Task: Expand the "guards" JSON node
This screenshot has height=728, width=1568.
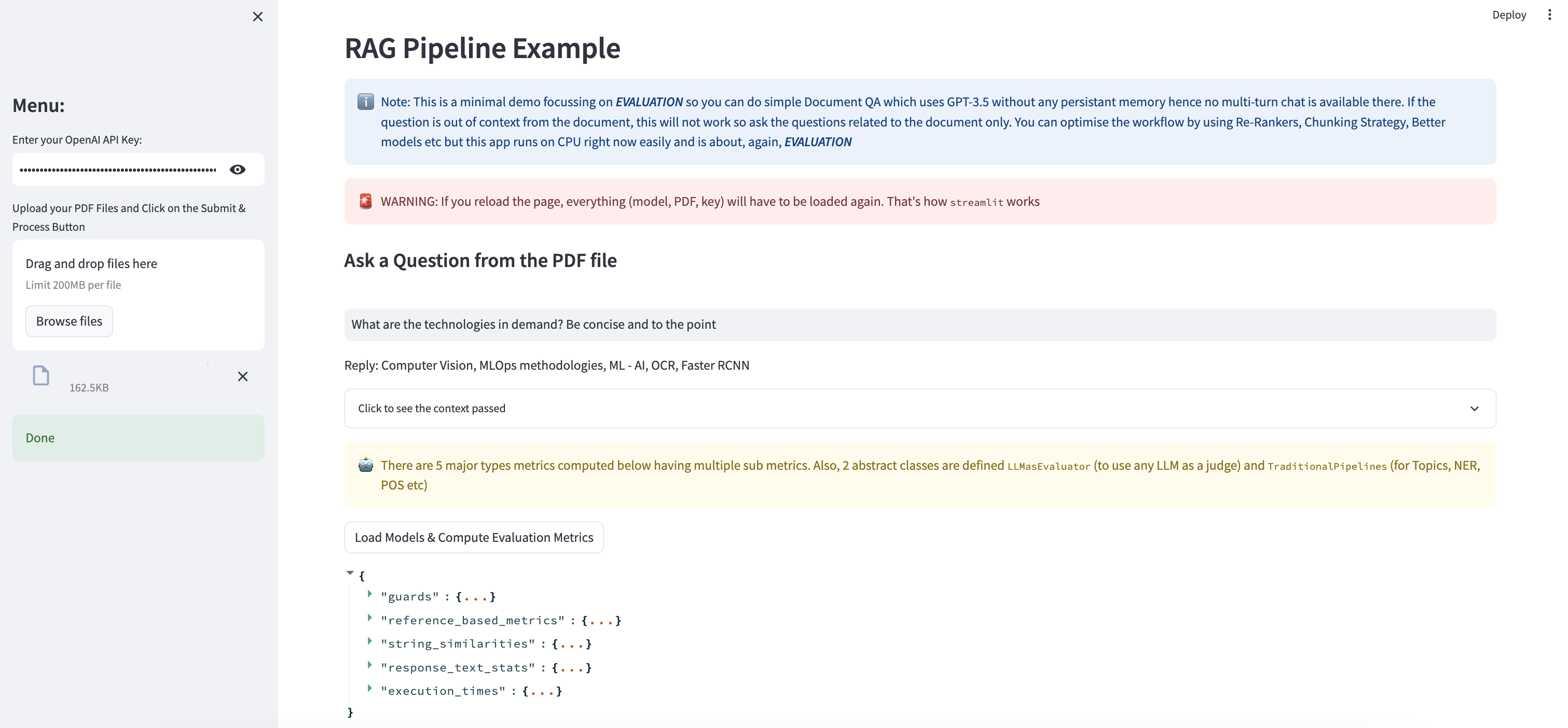Action: point(369,594)
